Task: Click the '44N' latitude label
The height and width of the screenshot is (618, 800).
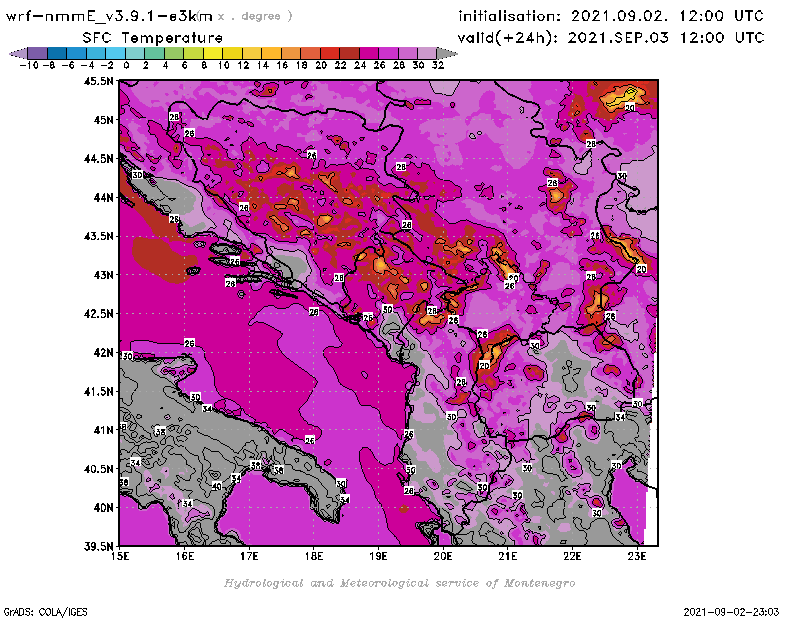Action: pyautogui.click(x=103, y=197)
